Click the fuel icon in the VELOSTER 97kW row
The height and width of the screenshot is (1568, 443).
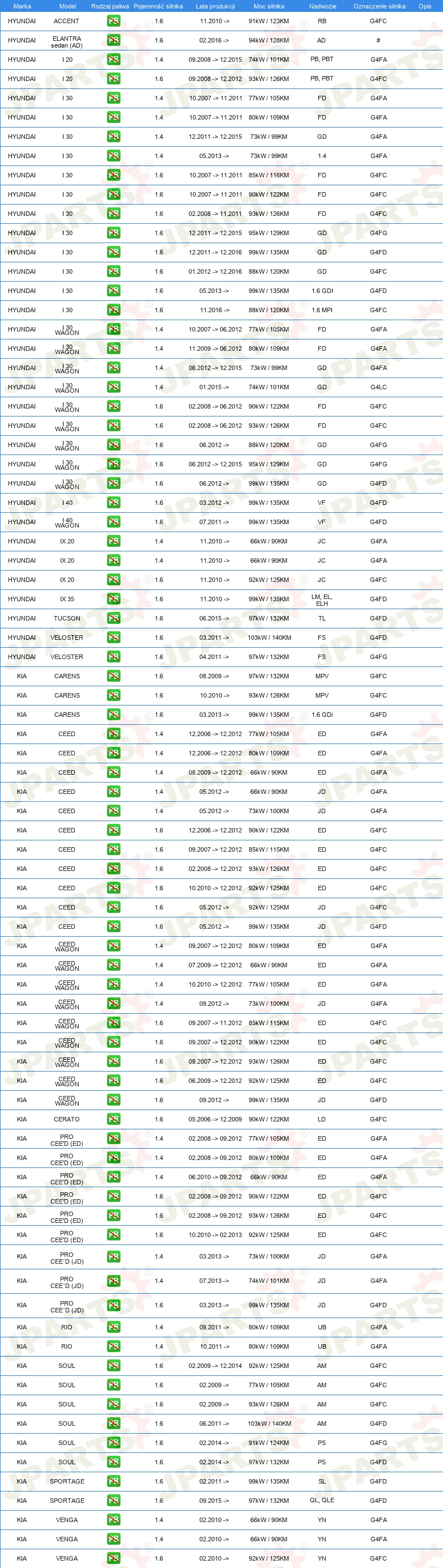[x=113, y=657]
